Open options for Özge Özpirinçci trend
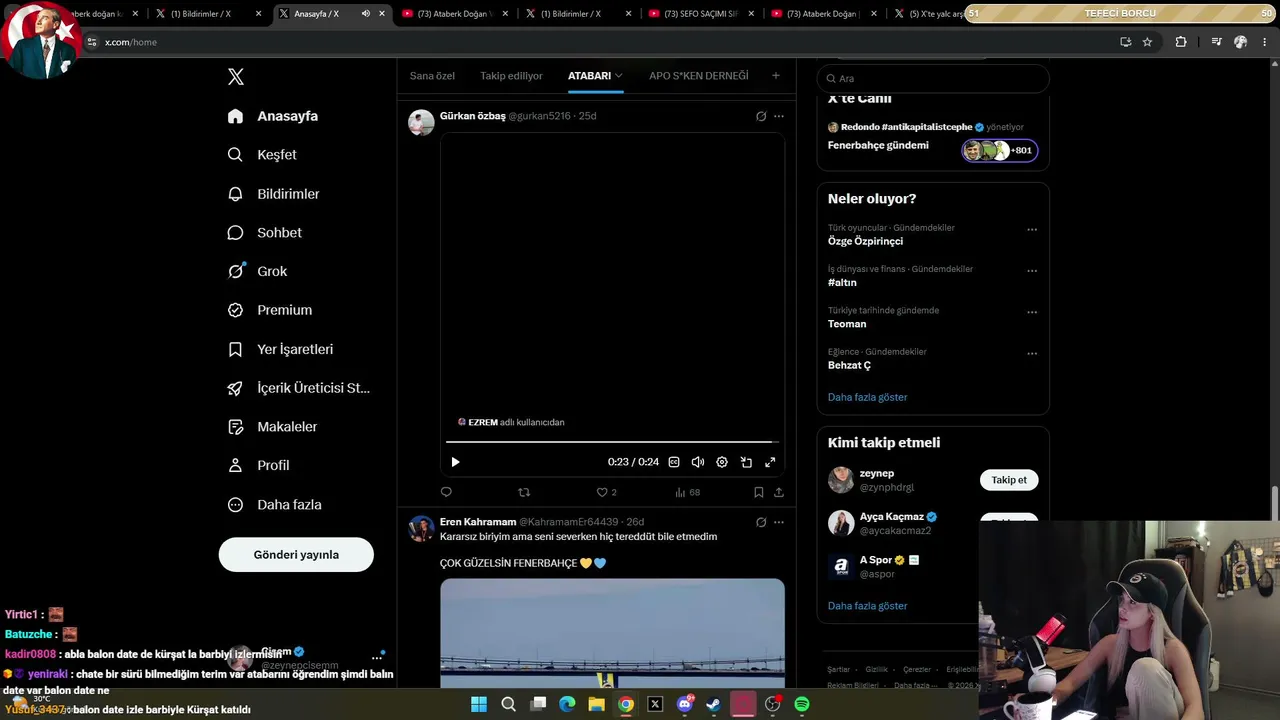 point(1032,230)
